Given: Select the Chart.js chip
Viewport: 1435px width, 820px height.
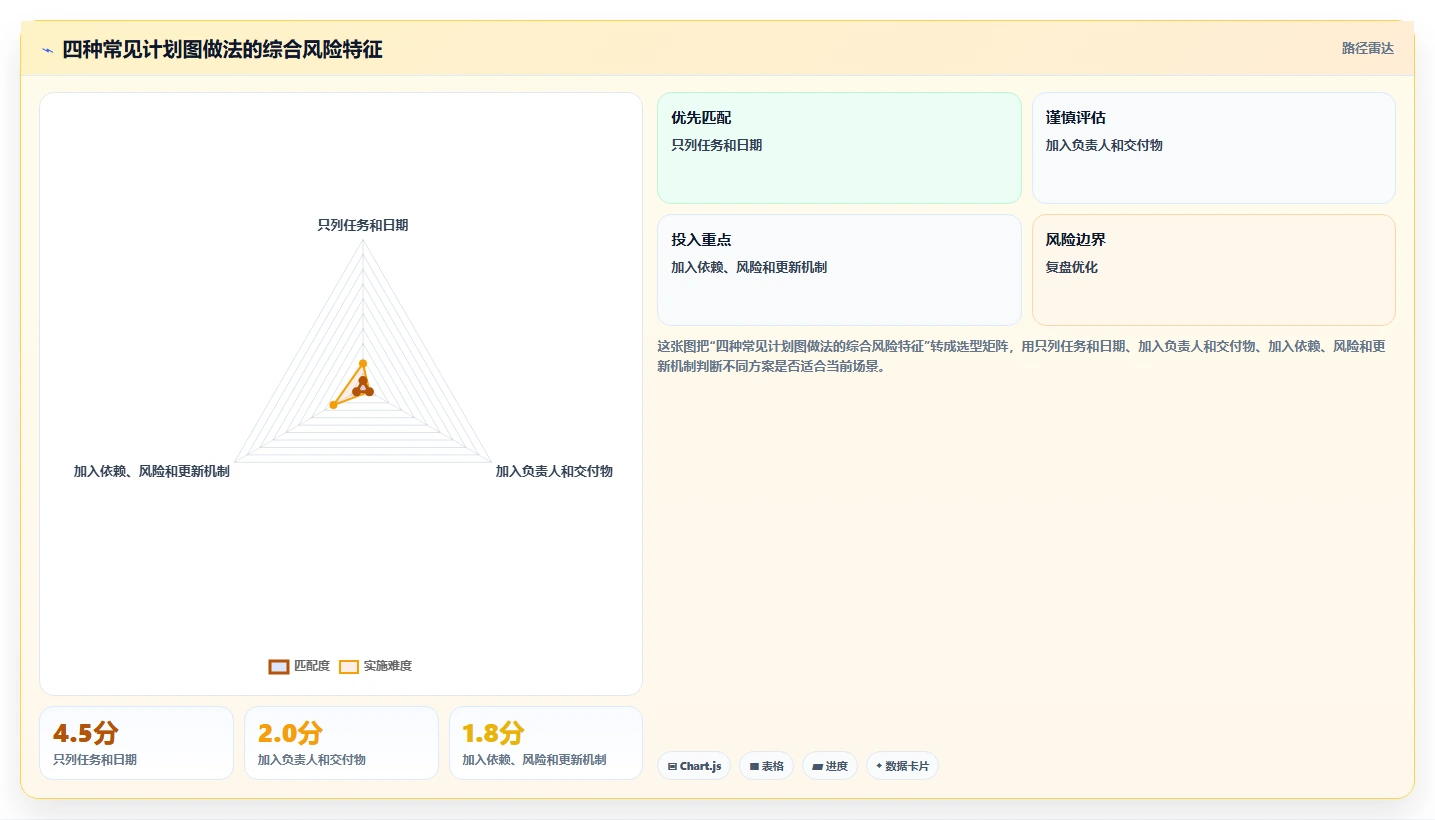Looking at the screenshot, I should tap(694, 766).
